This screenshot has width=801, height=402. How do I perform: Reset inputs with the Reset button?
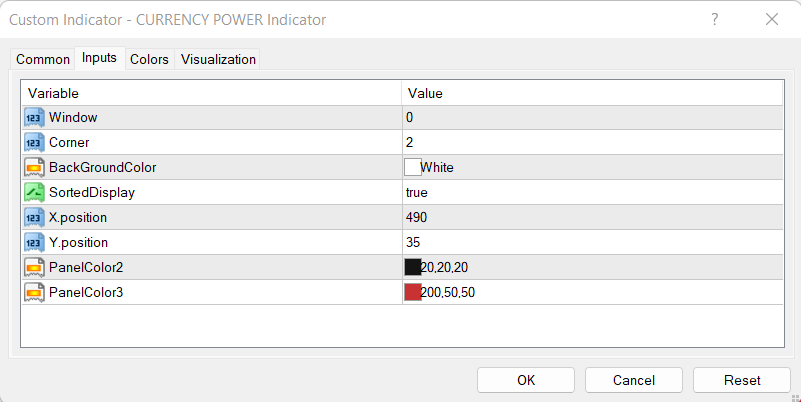(742, 380)
